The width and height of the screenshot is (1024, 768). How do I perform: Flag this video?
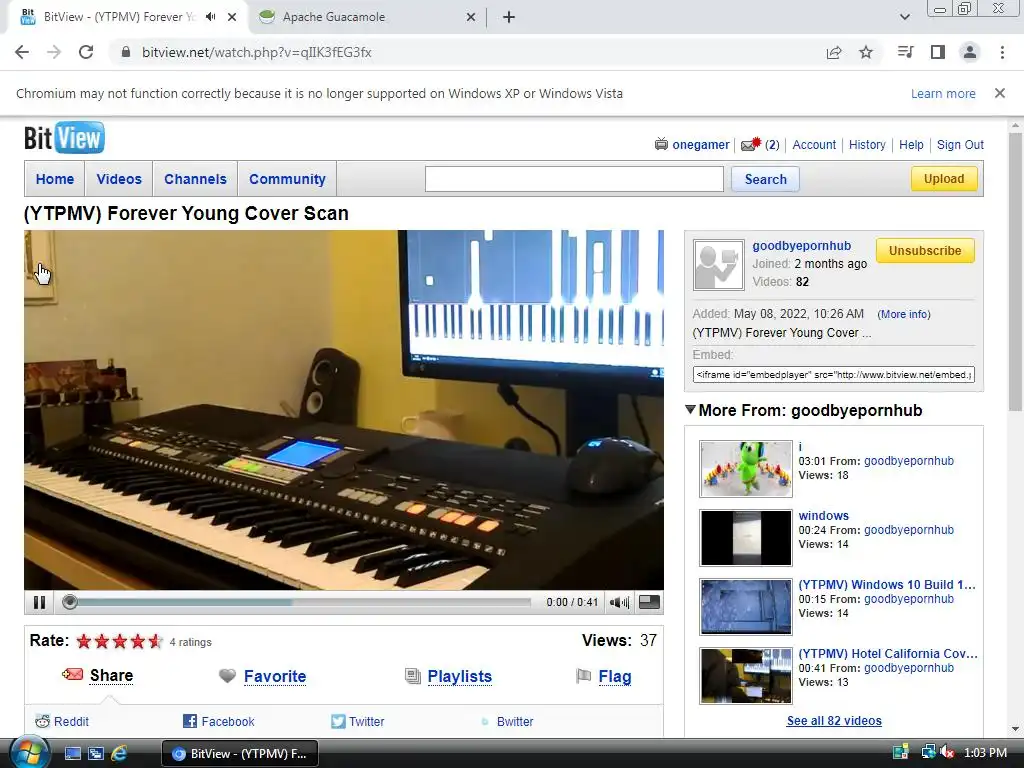coord(615,676)
